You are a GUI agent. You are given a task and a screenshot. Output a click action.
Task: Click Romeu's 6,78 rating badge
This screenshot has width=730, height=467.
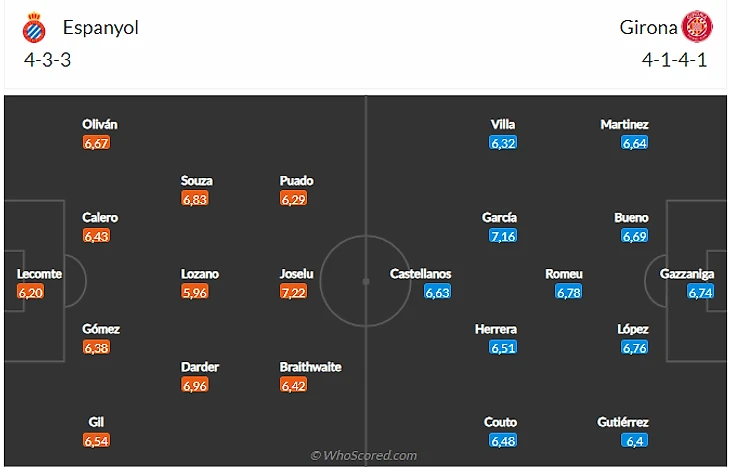click(x=568, y=292)
